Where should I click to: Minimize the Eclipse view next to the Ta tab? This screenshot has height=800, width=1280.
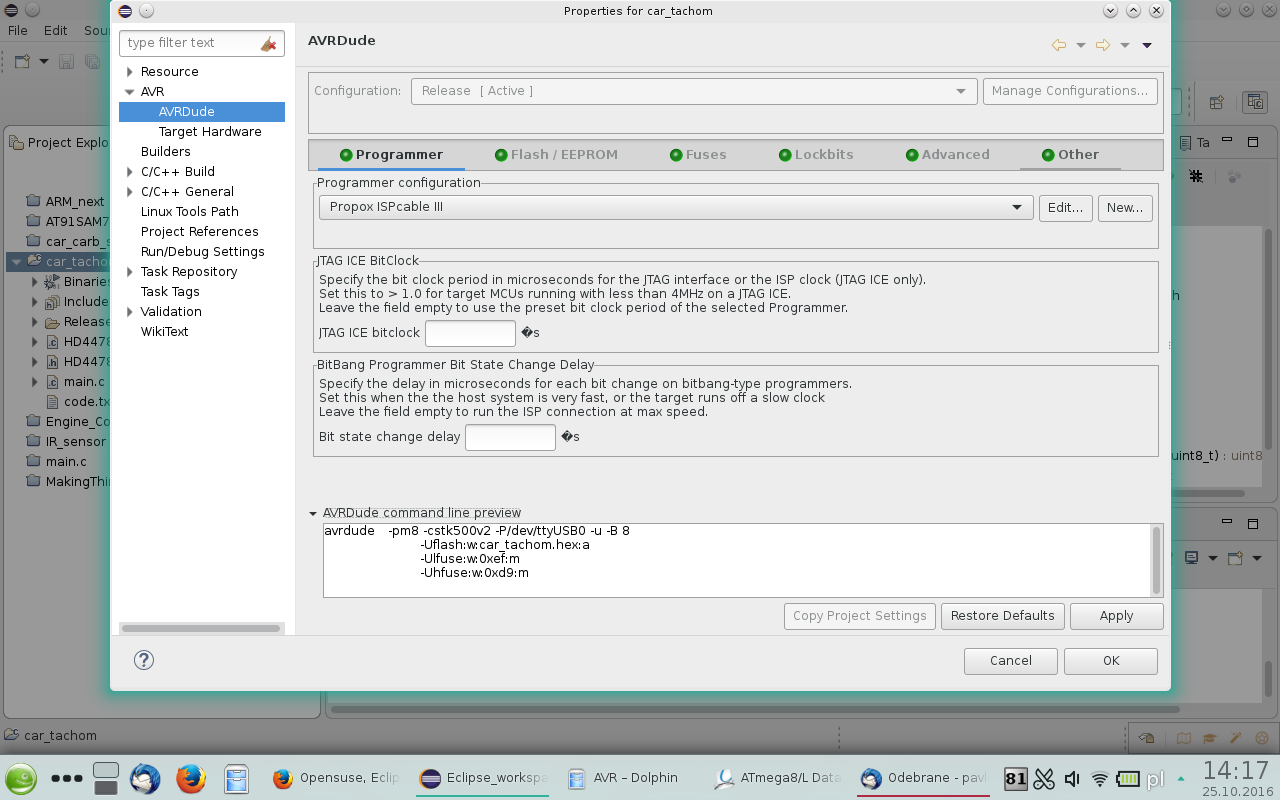1226,143
